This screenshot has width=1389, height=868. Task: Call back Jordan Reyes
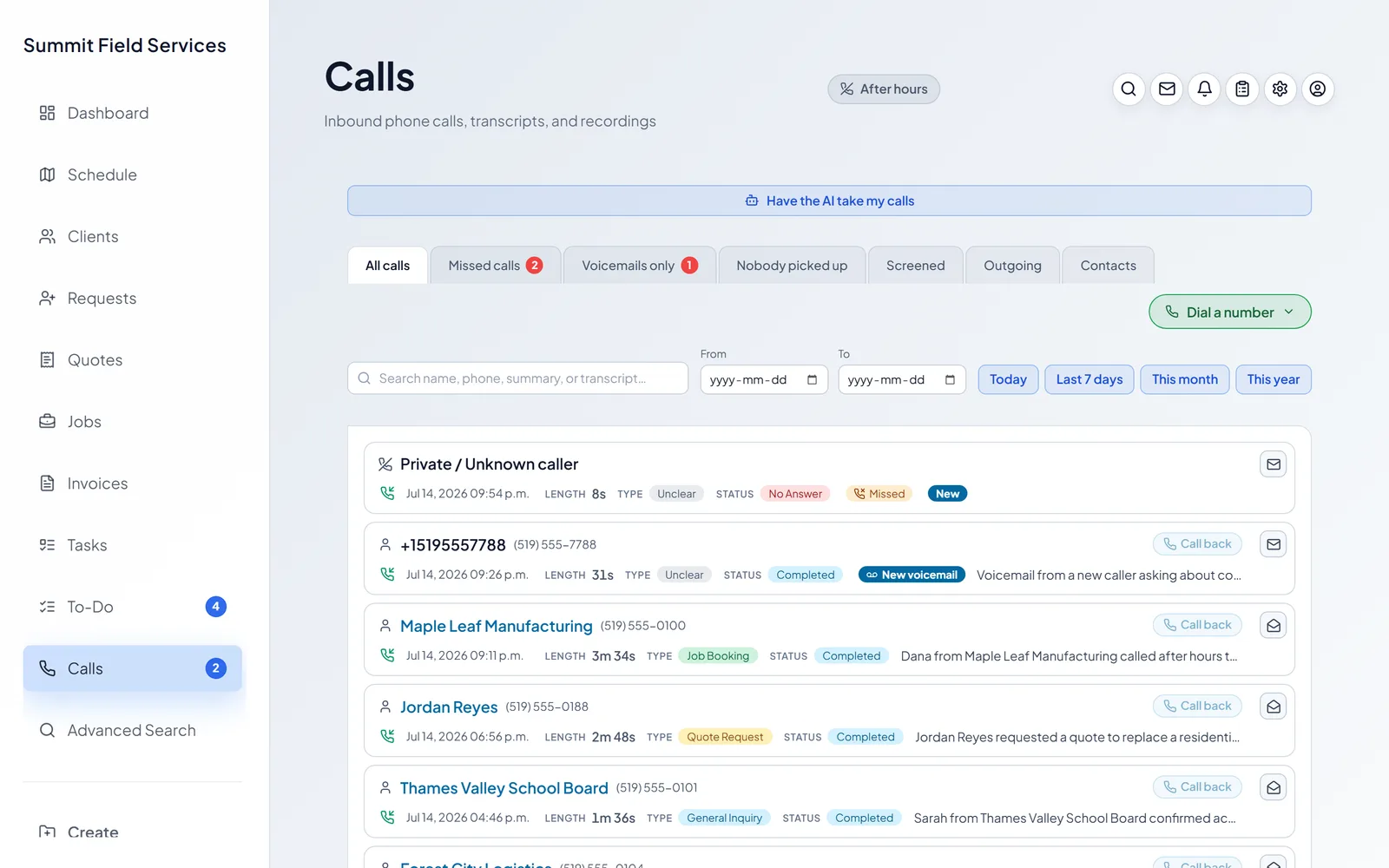point(1198,706)
